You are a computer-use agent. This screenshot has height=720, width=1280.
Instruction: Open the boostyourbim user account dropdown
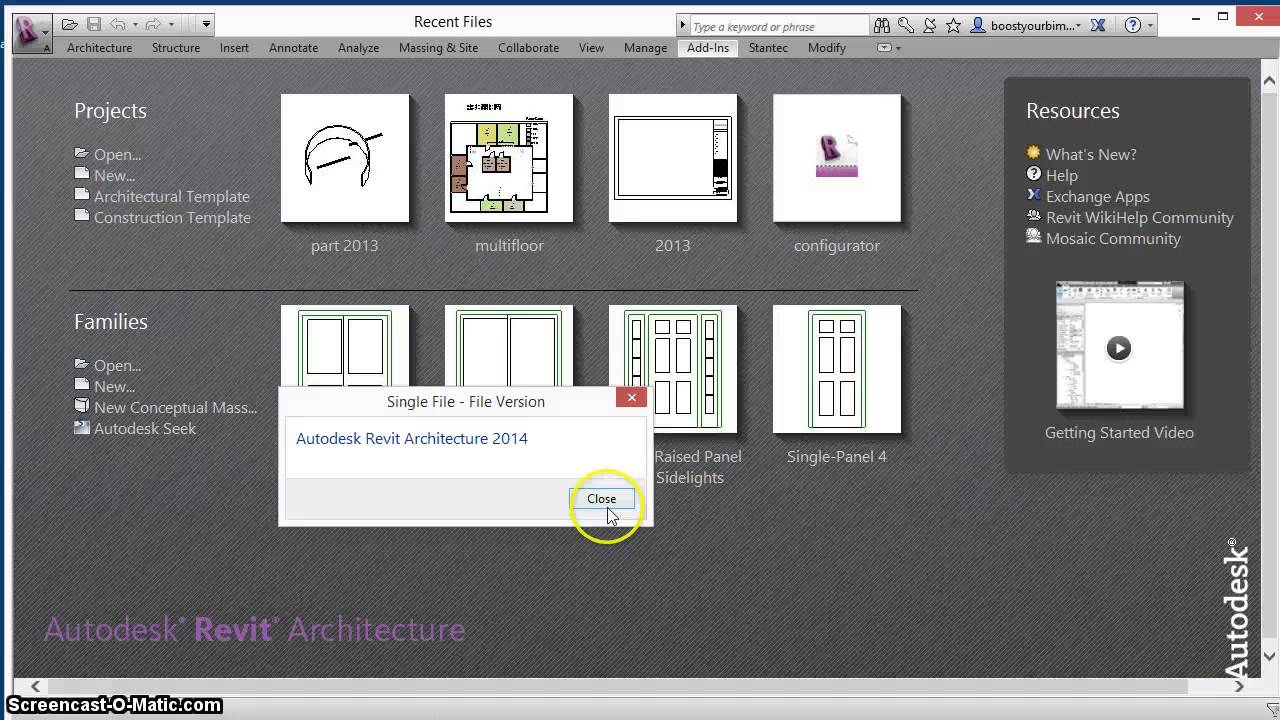[x=1026, y=25]
